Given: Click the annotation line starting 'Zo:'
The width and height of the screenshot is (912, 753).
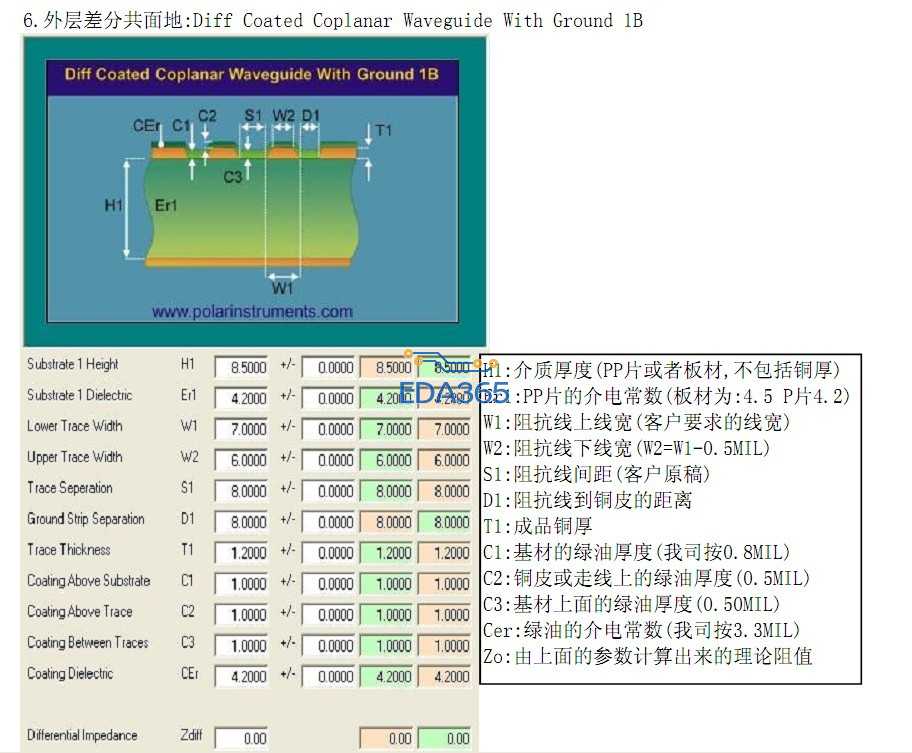Looking at the screenshot, I should pos(647,656).
